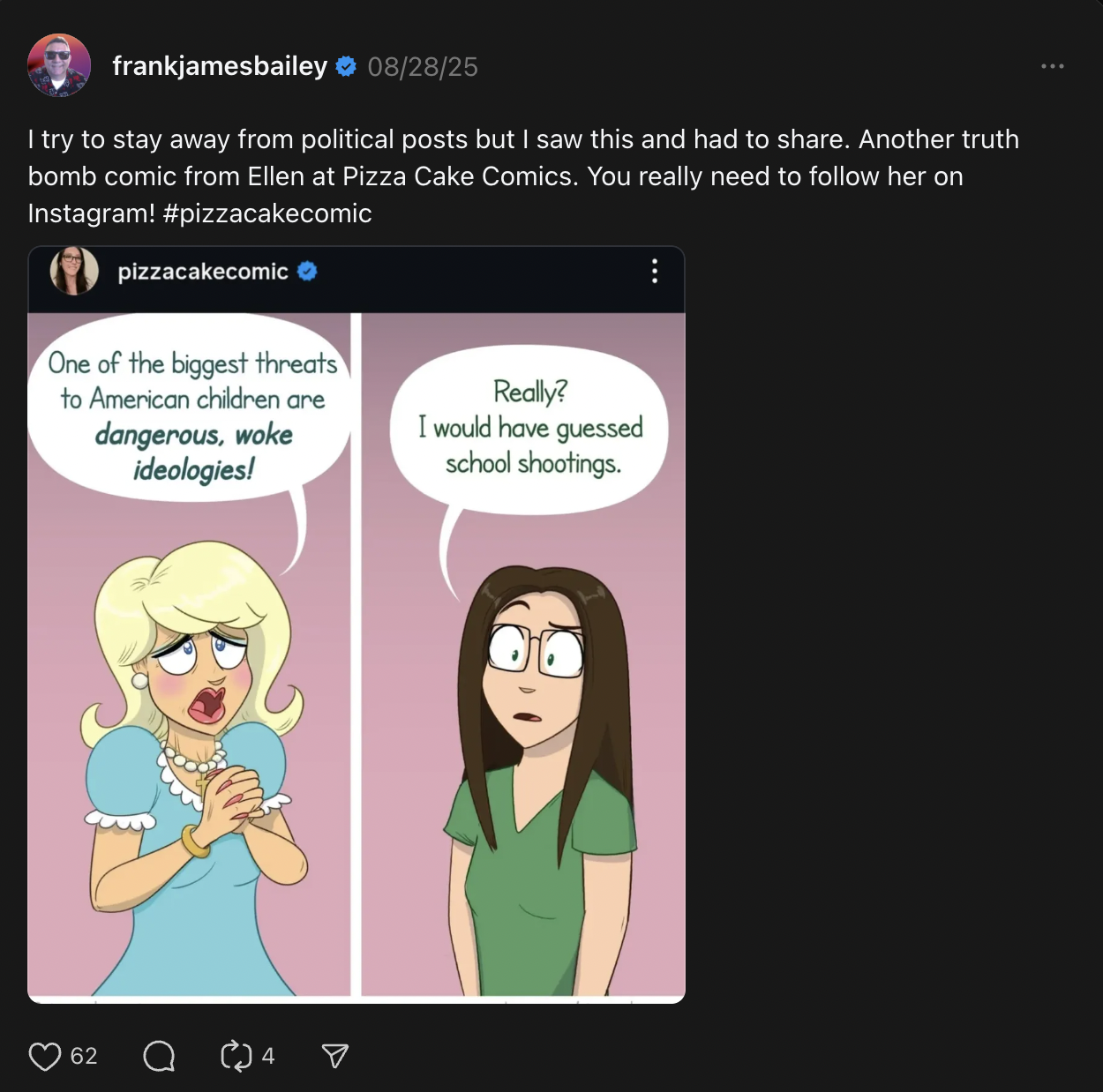Click the pizzacakecomic profile picture

click(74, 271)
